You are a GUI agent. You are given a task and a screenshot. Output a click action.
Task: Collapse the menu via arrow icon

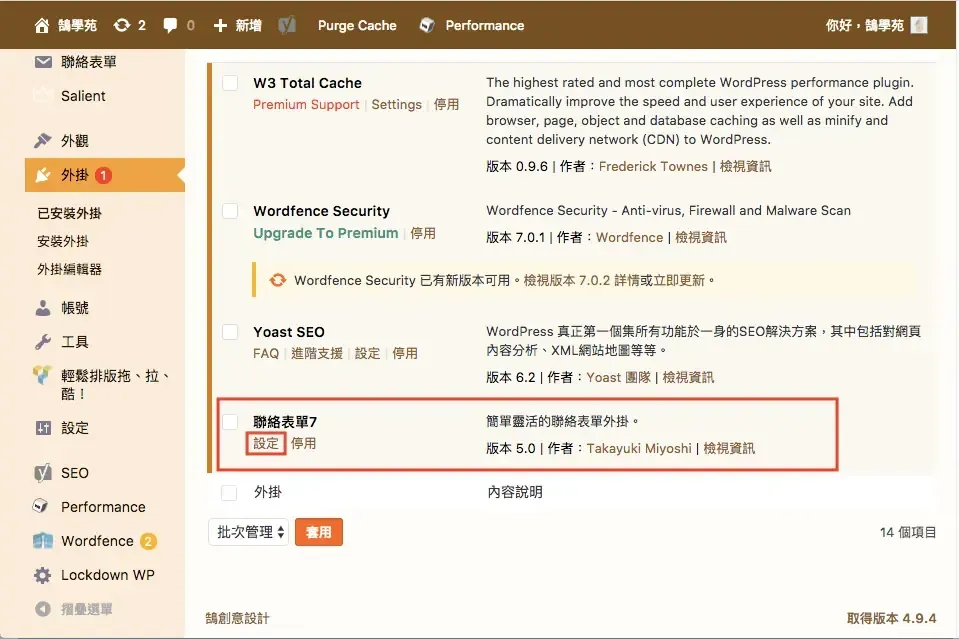[43, 609]
